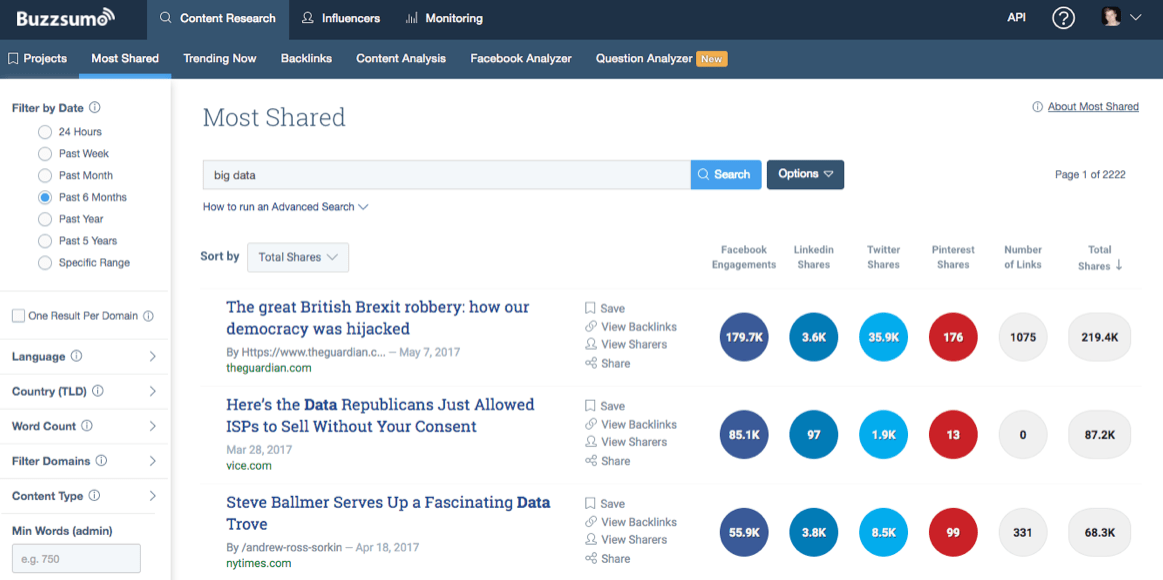Open the Brexit robbery article title

point(378,317)
